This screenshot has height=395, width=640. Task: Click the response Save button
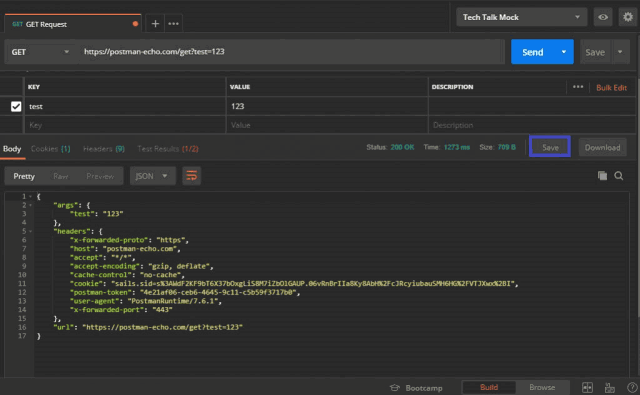click(x=550, y=147)
